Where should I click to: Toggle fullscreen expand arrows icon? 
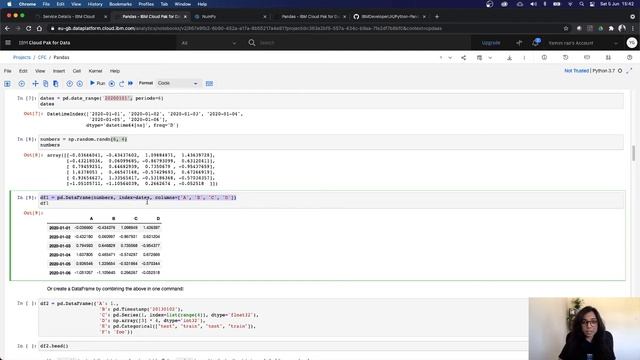pos(629,71)
